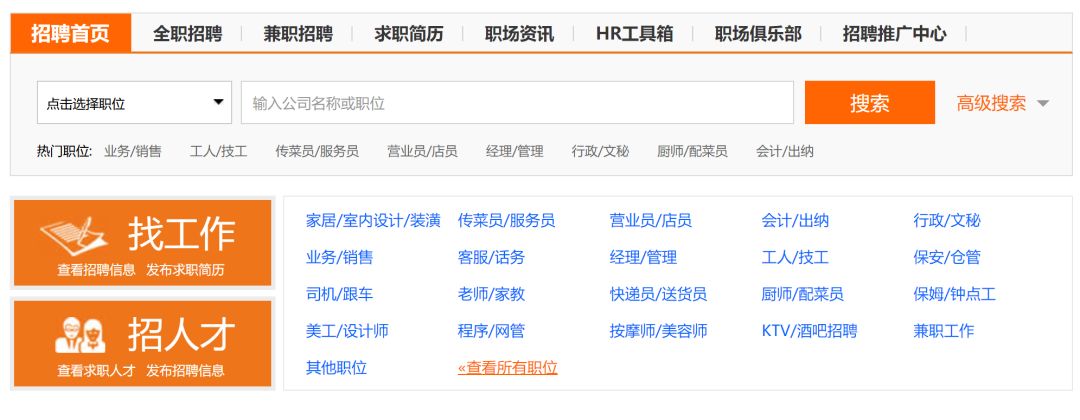Open the 招聘首页 tab
The width and height of the screenshot is (1080, 420).
pos(70,33)
